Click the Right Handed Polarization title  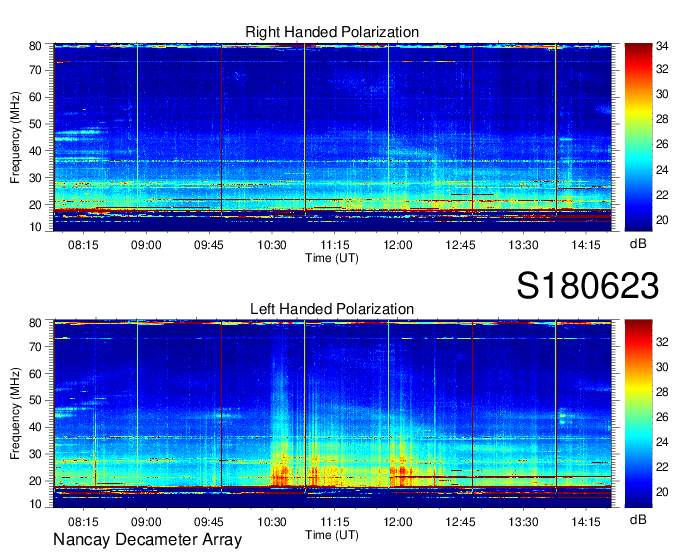pyautogui.click(x=332, y=32)
